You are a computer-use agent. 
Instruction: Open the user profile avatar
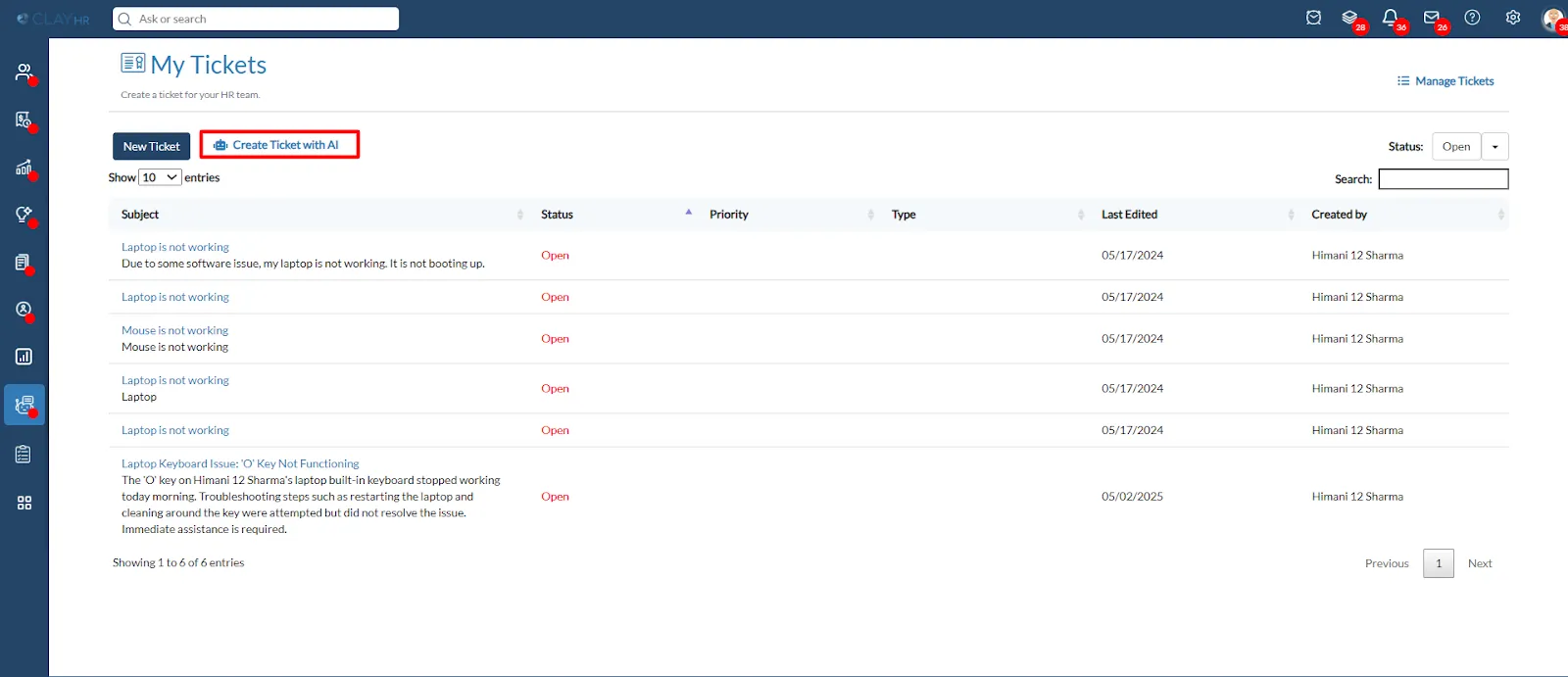(x=1554, y=19)
